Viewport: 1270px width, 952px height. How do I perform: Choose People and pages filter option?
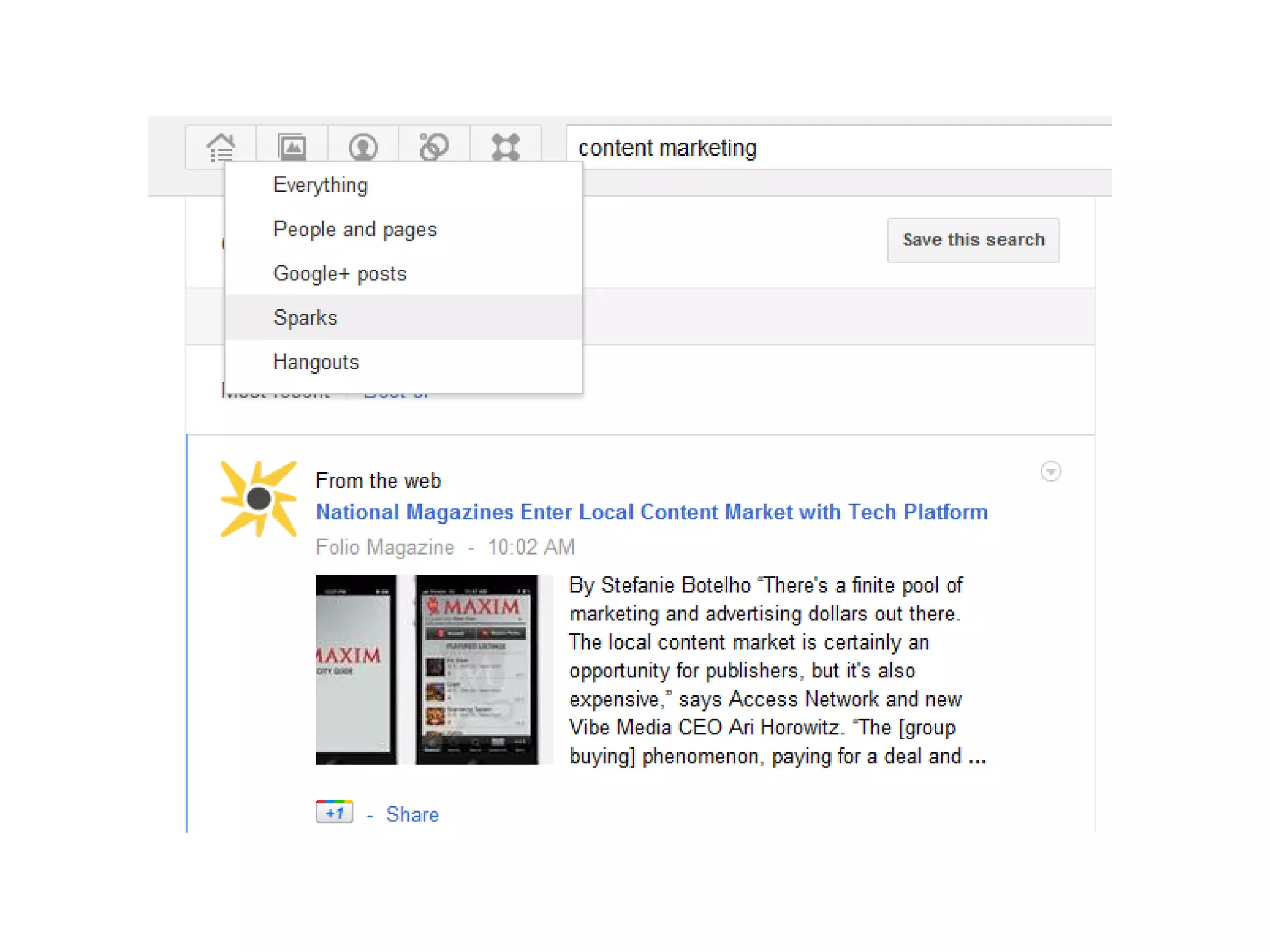tap(355, 229)
